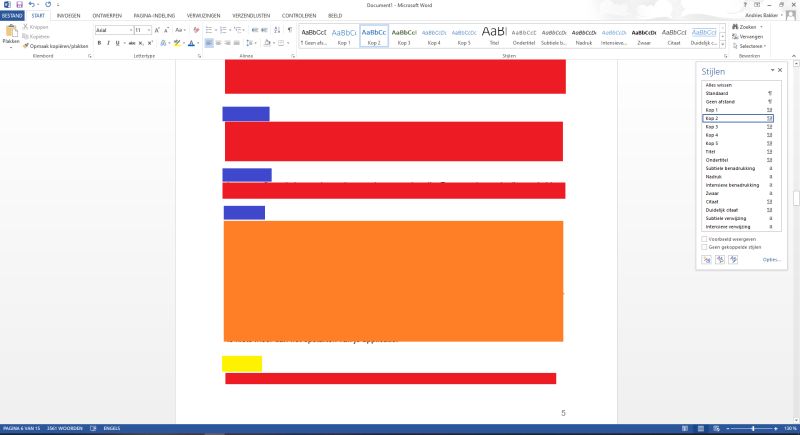
Task: Toggle Underline formatting
Action: pos(117,43)
